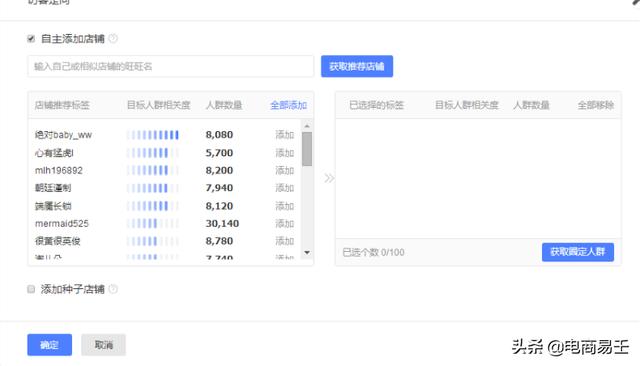Image resolution: width=640 pixels, height=366 pixels.
Task: Confirm with the 确定 button
Action: point(50,345)
